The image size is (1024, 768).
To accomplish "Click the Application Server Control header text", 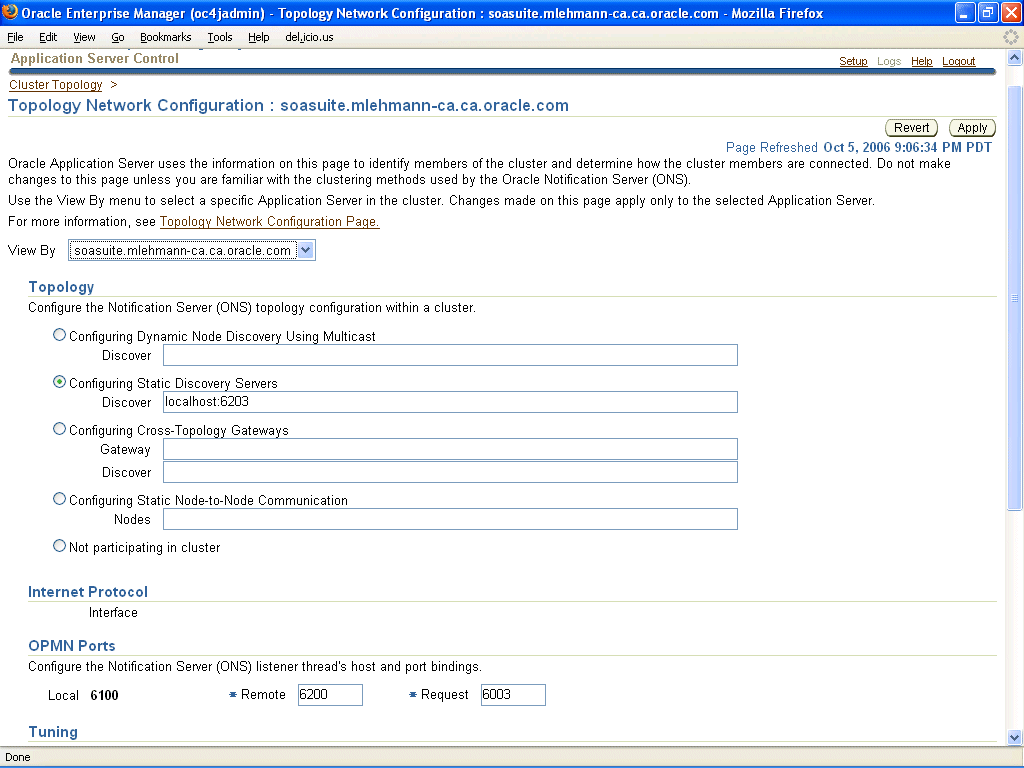I will tap(95, 58).
